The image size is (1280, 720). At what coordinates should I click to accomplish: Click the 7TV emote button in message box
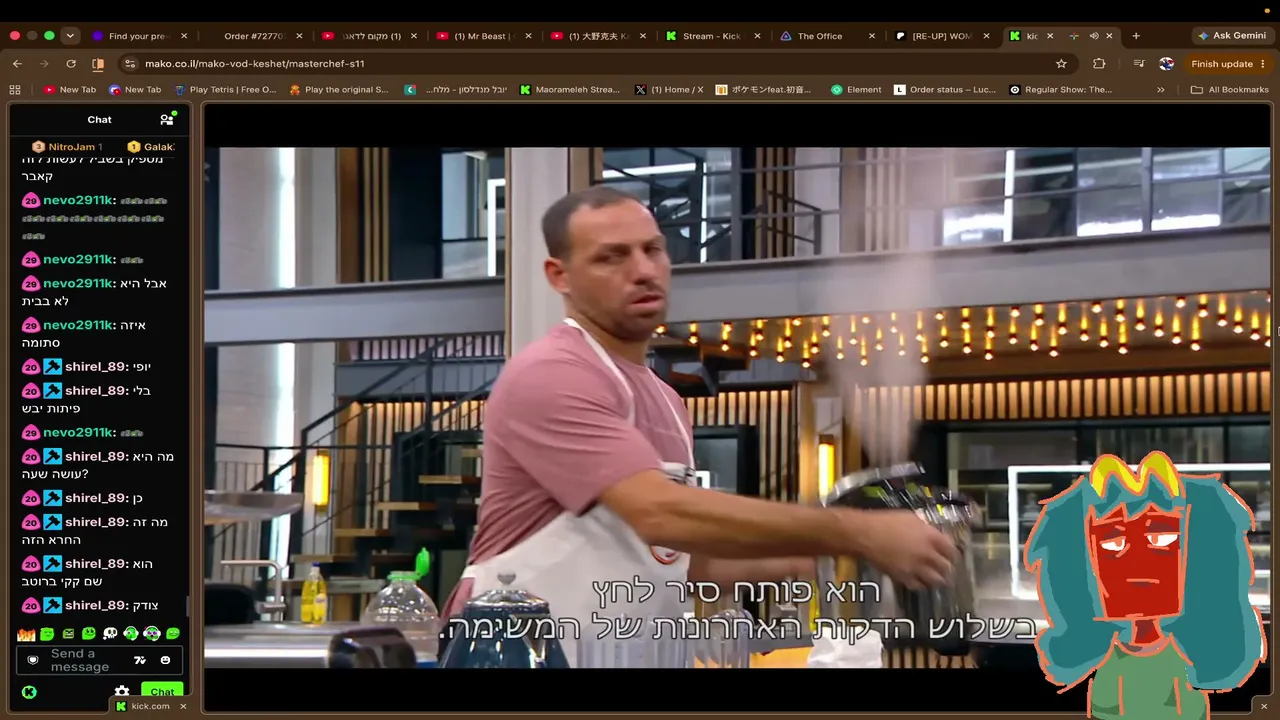pos(140,660)
